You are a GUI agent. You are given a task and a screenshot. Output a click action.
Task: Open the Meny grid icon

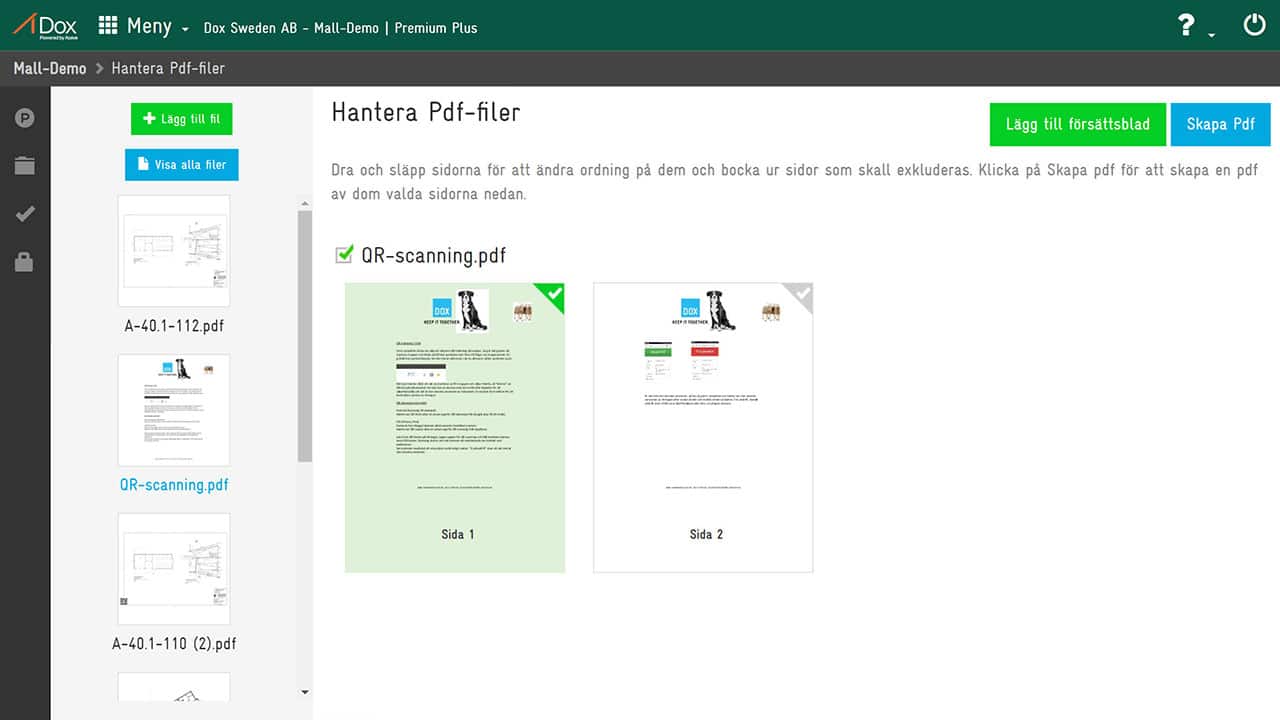tap(108, 26)
